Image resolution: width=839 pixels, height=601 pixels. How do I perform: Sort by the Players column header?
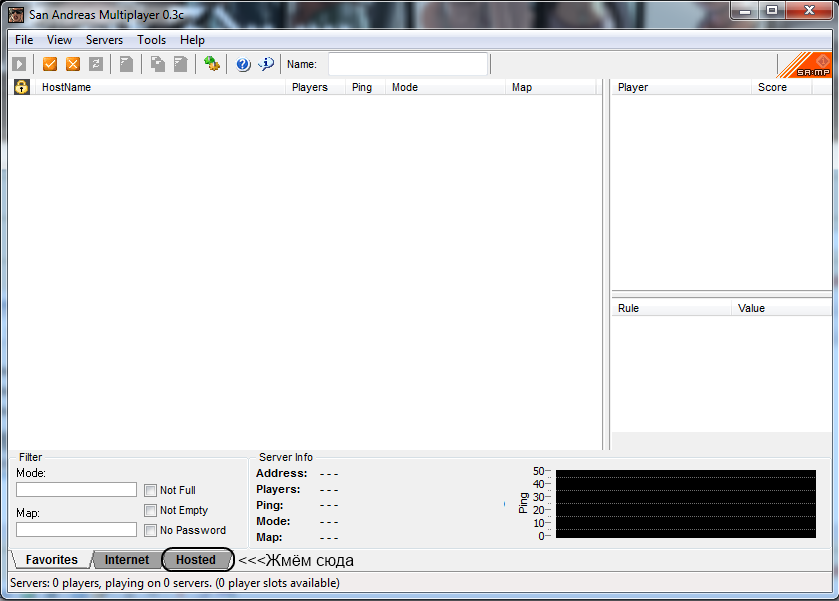coord(316,87)
